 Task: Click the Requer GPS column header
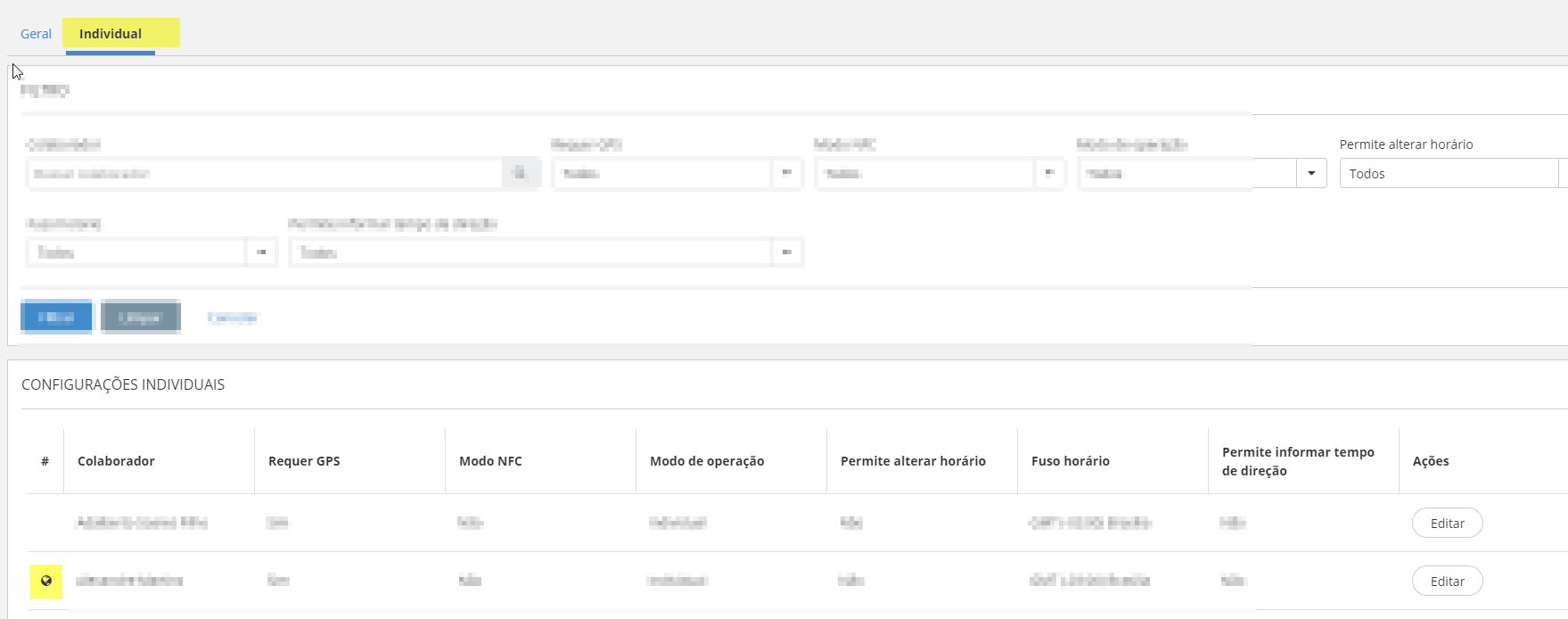point(304,461)
